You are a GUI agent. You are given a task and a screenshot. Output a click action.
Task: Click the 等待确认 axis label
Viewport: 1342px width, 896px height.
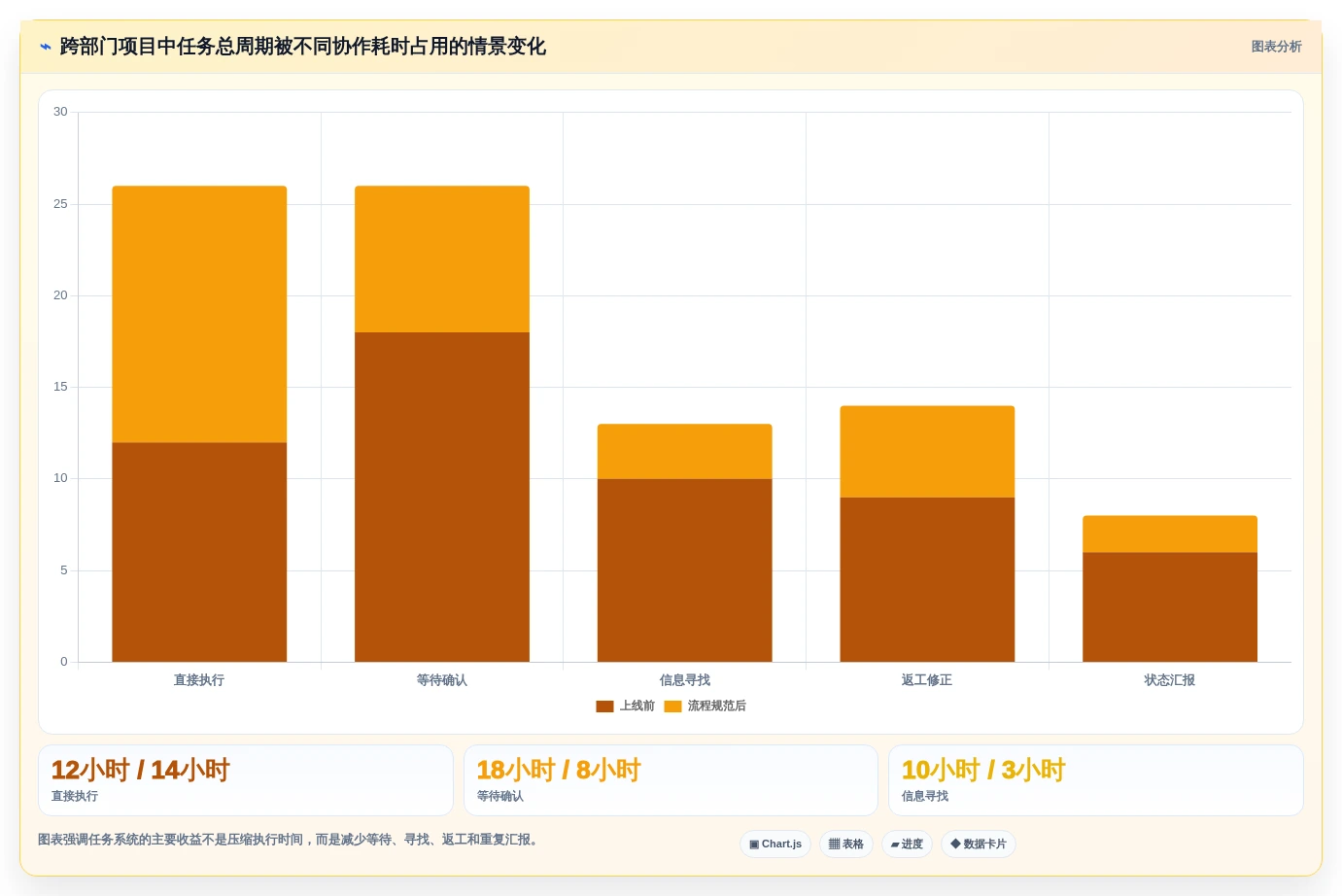tap(442, 680)
